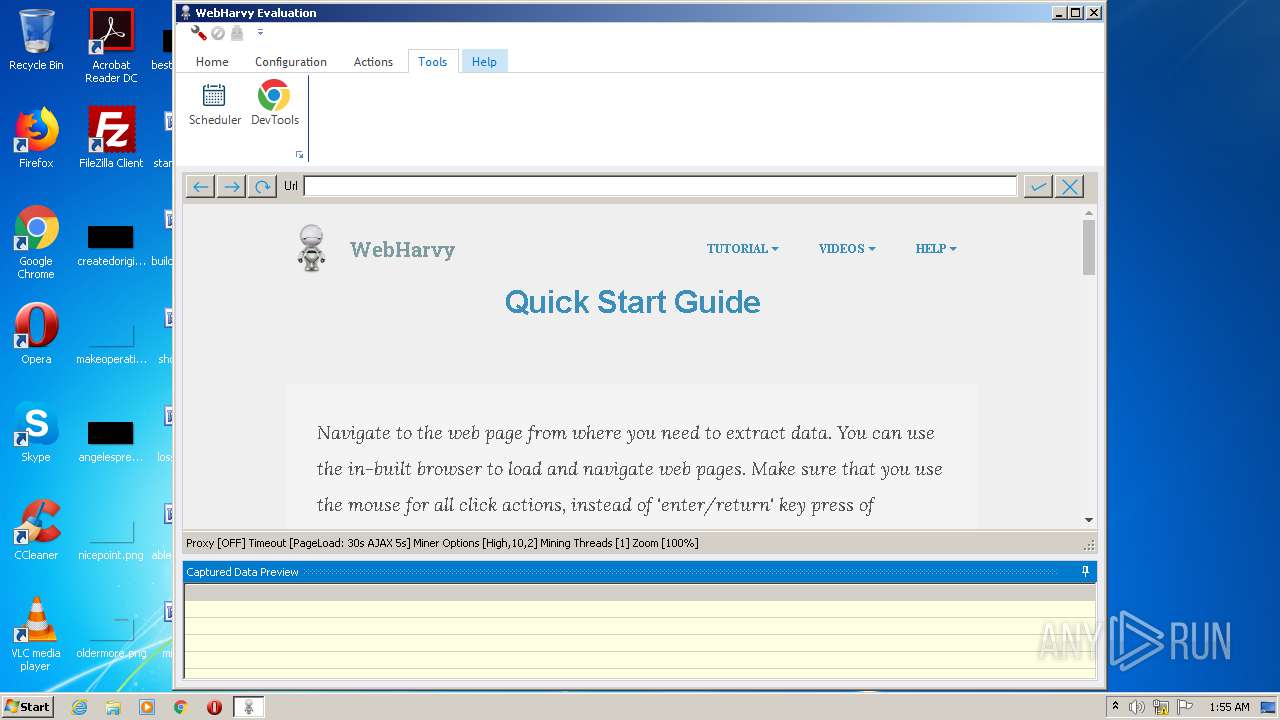Click the WebHarvy taskbar button
This screenshot has height=720, width=1280.
point(249,707)
